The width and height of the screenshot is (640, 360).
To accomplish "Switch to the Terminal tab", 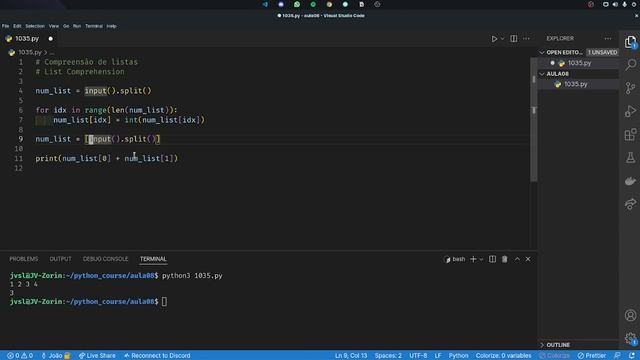I will [x=153, y=259].
